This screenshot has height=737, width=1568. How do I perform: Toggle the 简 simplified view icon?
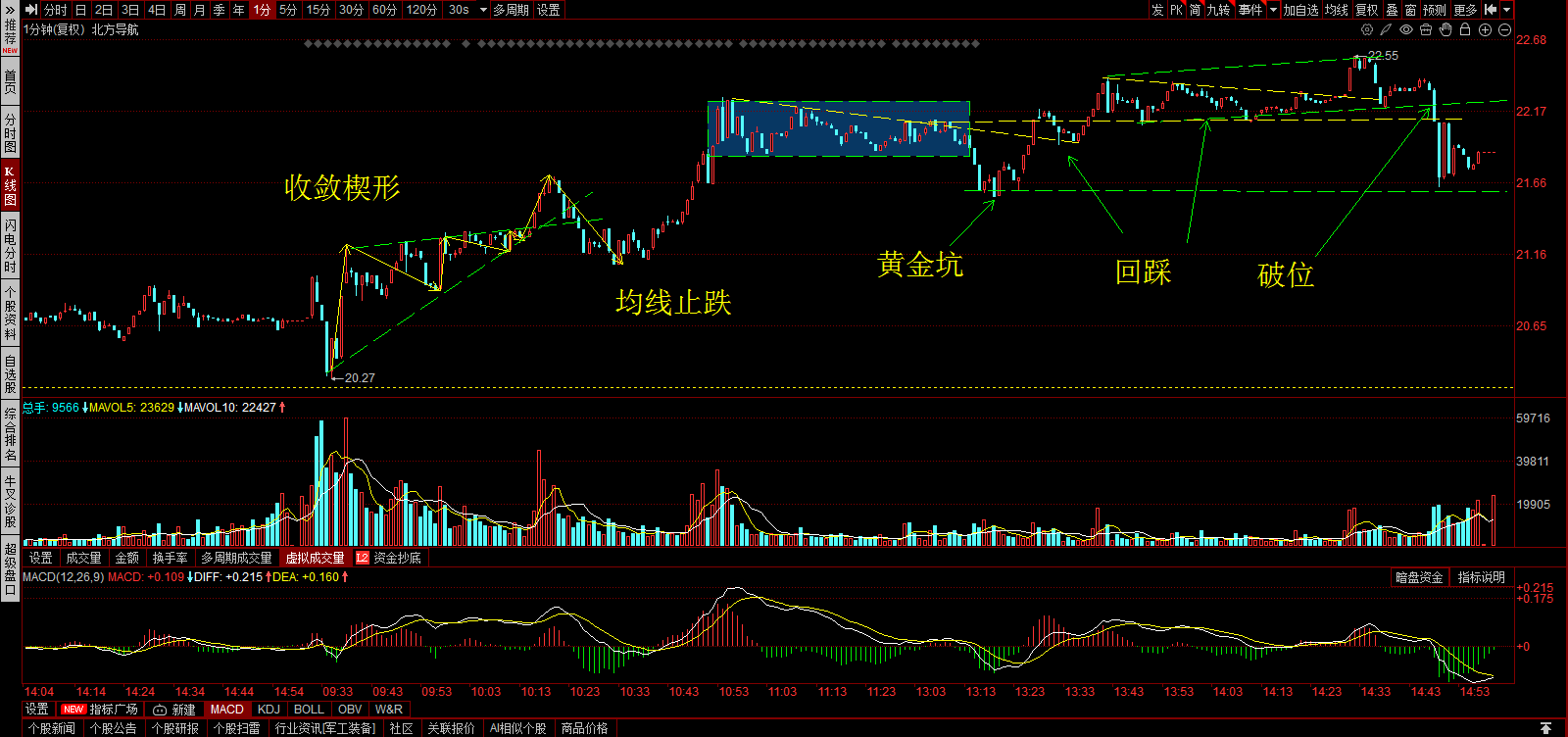click(x=1196, y=10)
